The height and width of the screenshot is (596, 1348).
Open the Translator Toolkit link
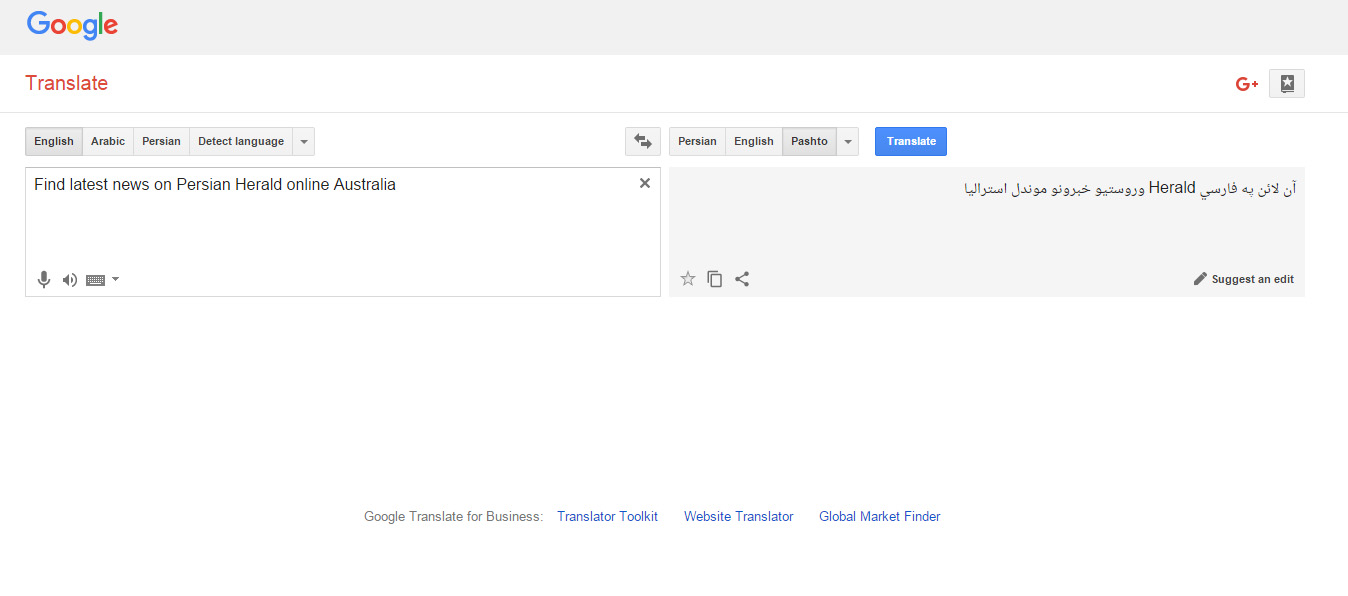pyautogui.click(x=608, y=517)
